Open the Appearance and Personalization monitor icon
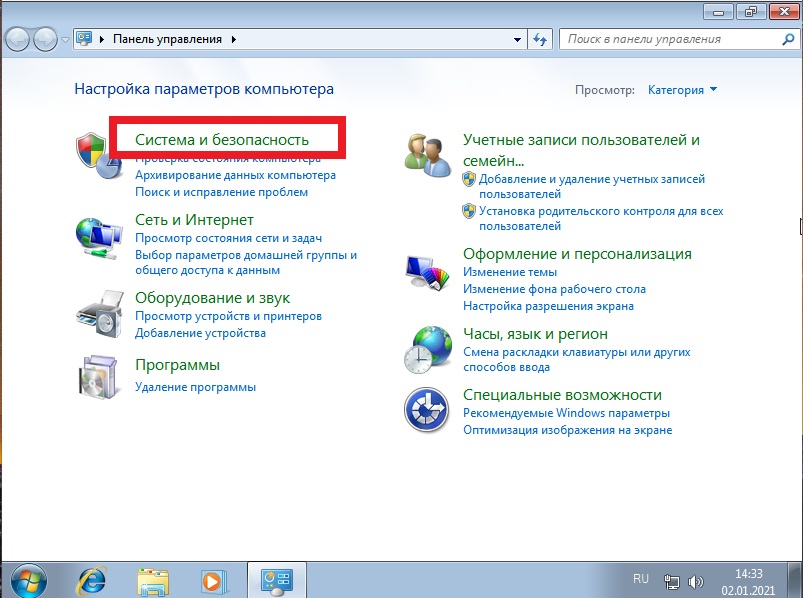The height and width of the screenshot is (598, 803). click(x=427, y=273)
